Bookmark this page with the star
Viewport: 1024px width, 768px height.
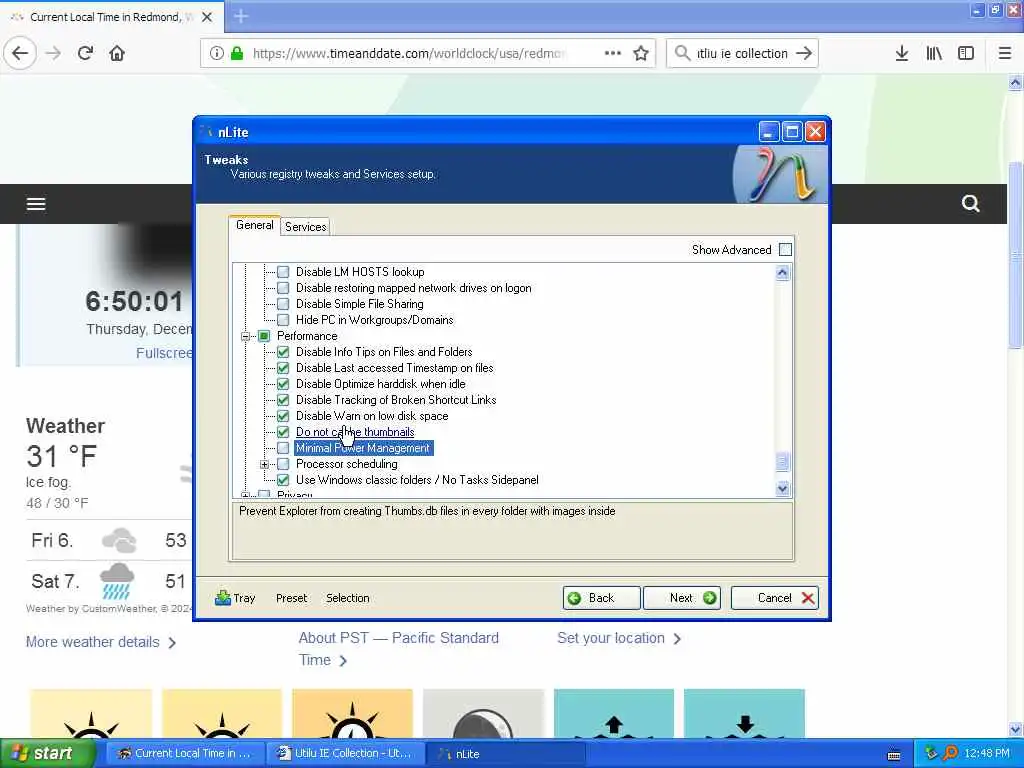coord(641,54)
